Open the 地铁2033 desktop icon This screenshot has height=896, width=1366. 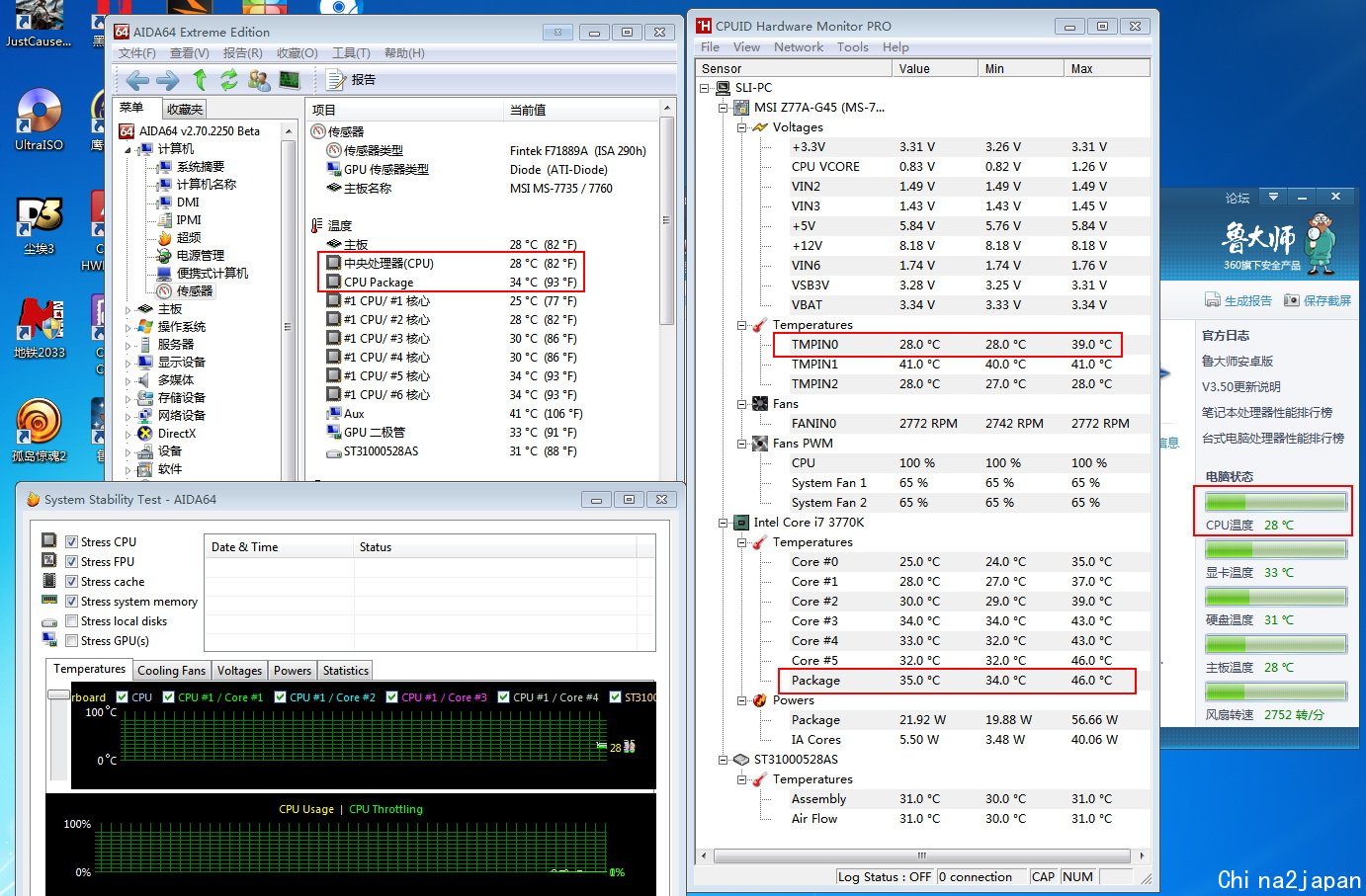pyautogui.click(x=39, y=328)
